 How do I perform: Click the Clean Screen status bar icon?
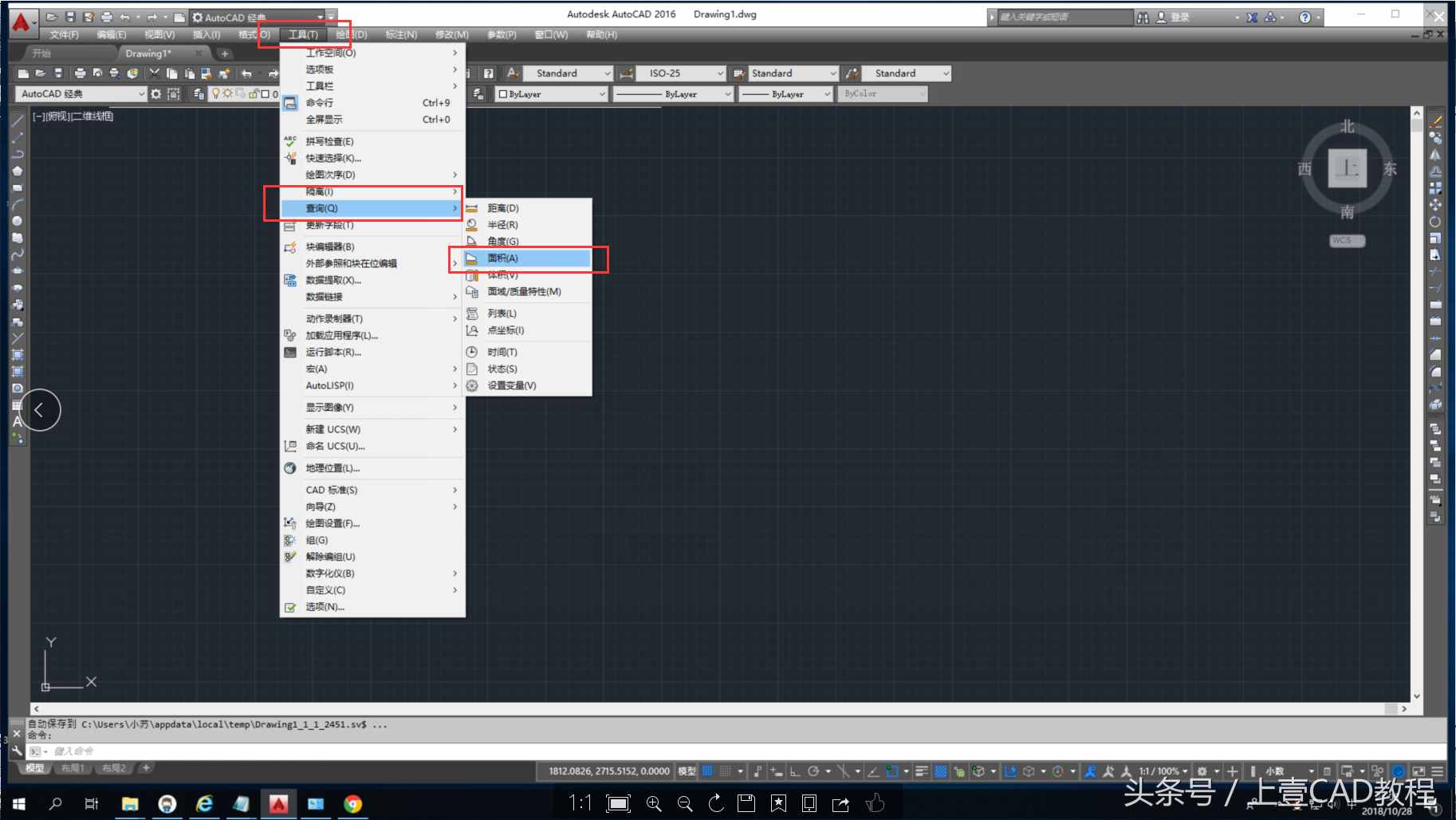1419,771
